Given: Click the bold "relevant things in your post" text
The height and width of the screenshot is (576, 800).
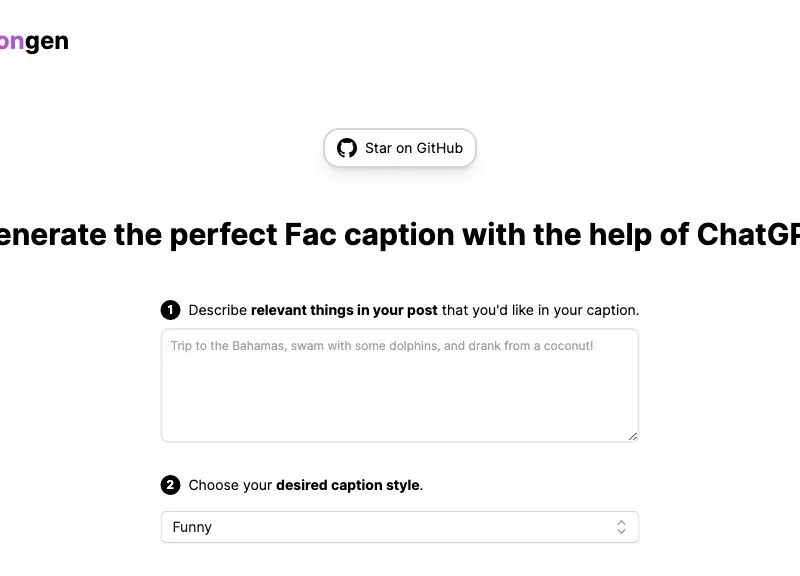Looking at the screenshot, I should coord(344,310).
